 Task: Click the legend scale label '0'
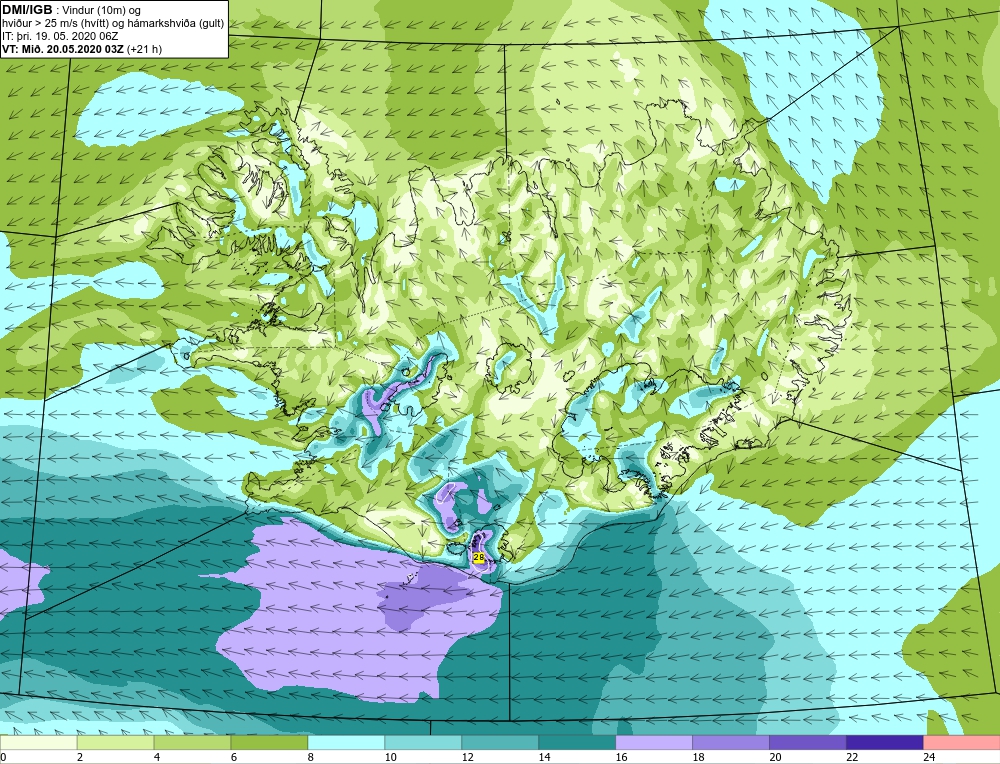coord(3,757)
